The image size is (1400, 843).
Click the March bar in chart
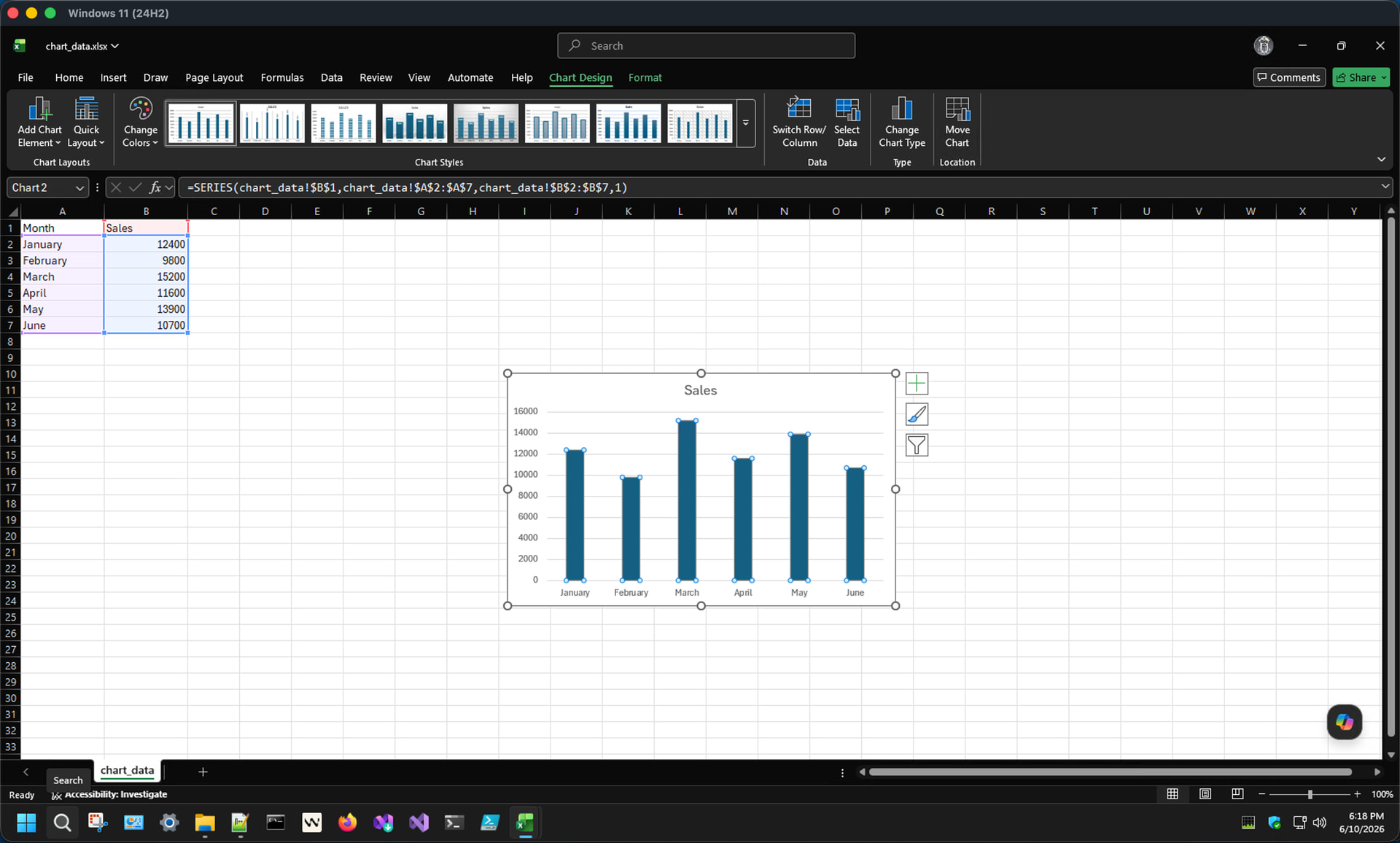coord(687,500)
